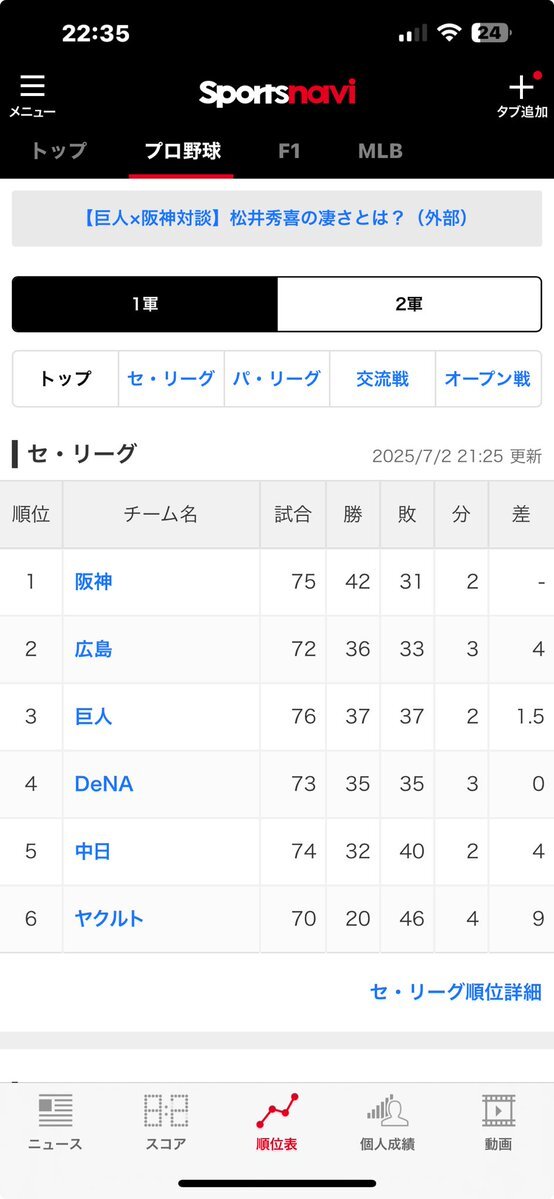Switch to the MLB tab

coord(380,151)
